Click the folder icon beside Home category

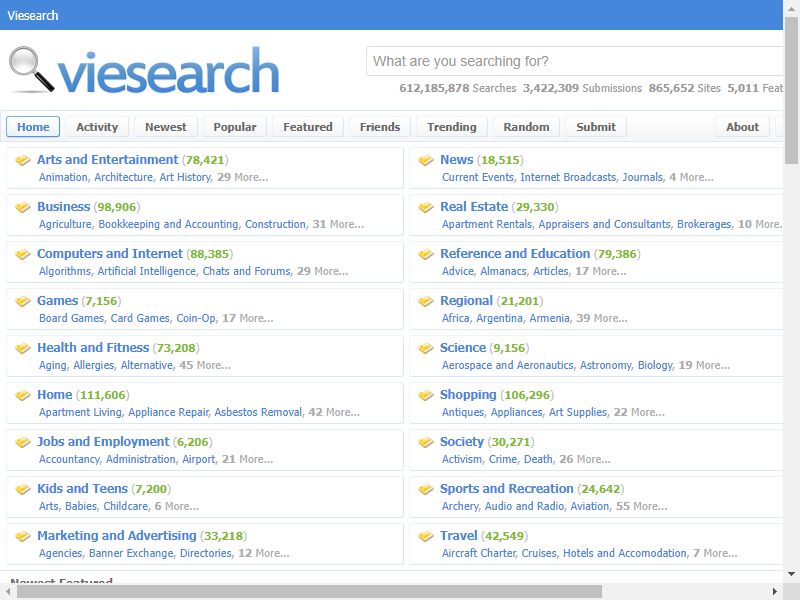coord(23,395)
